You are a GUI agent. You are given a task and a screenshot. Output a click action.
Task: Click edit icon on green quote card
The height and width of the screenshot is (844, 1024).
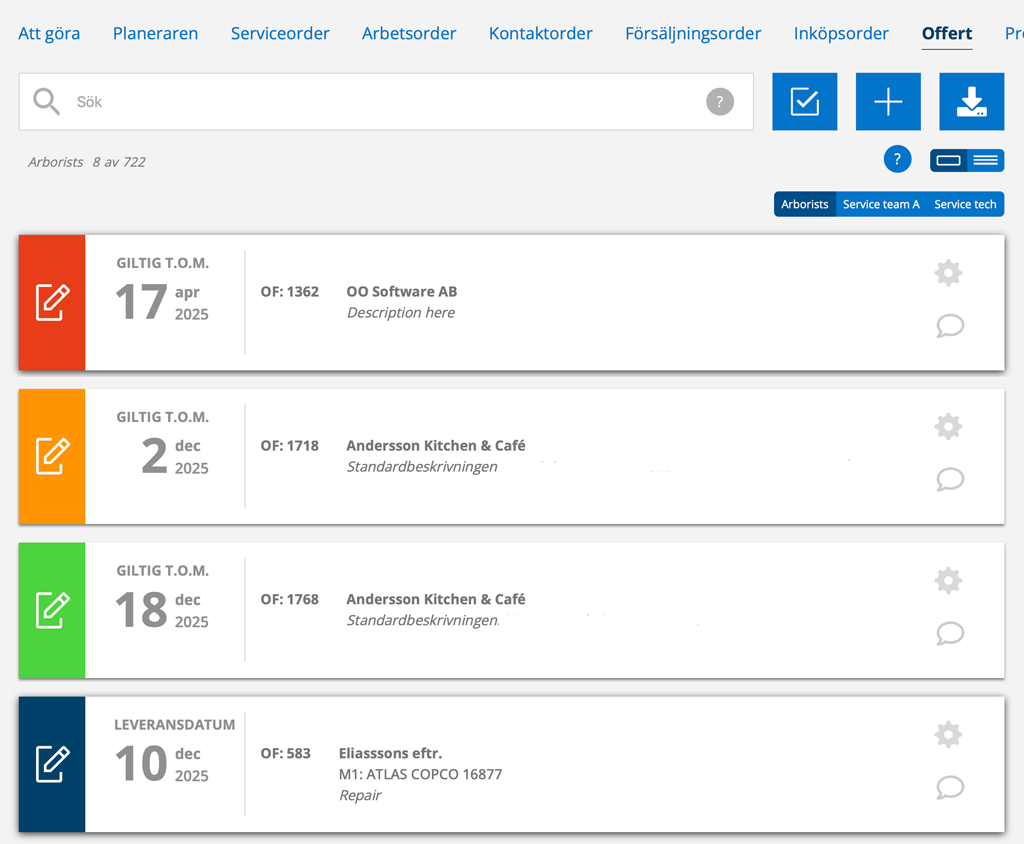click(x=52, y=610)
